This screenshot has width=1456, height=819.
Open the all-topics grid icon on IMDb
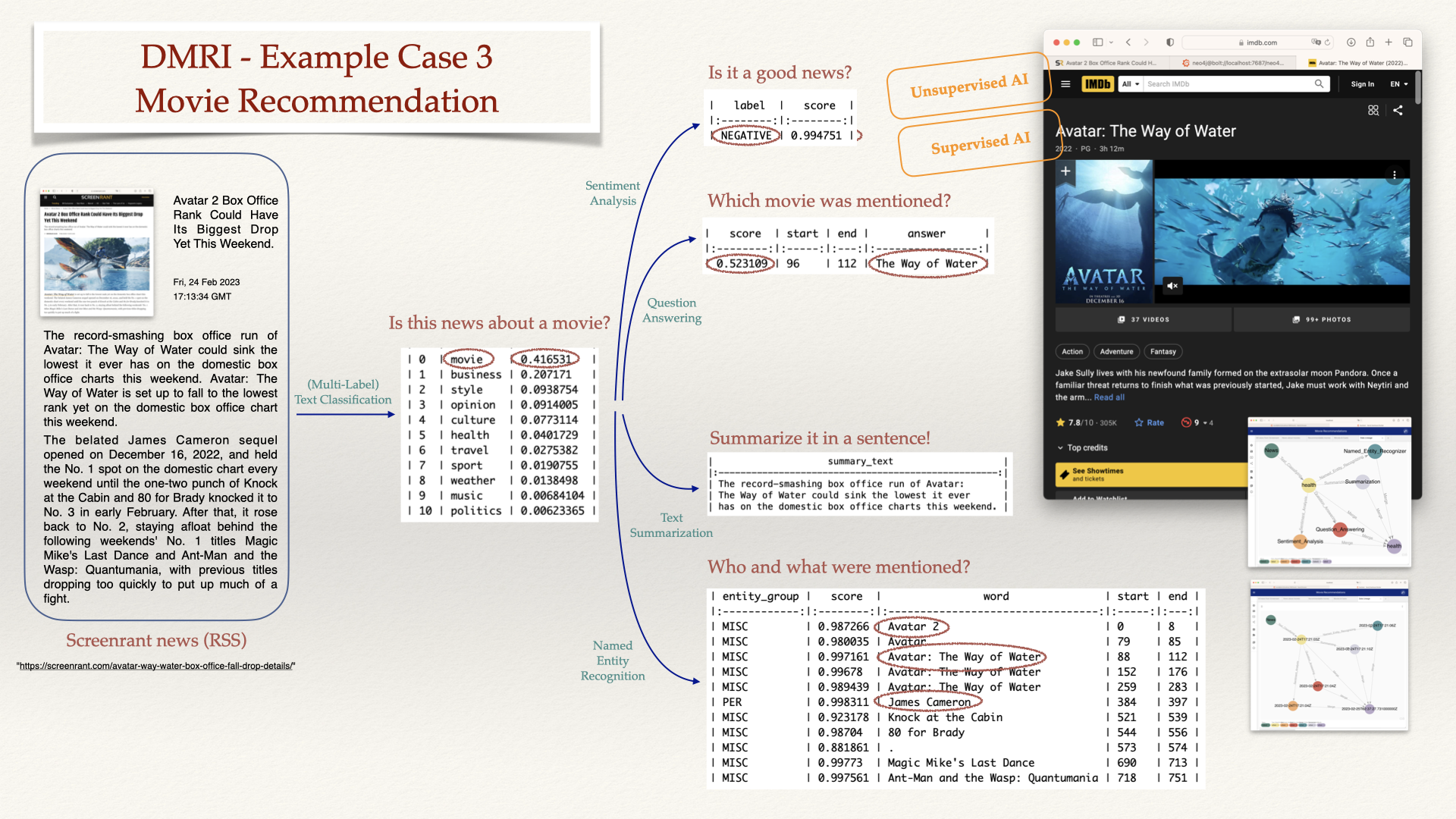tap(1373, 110)
